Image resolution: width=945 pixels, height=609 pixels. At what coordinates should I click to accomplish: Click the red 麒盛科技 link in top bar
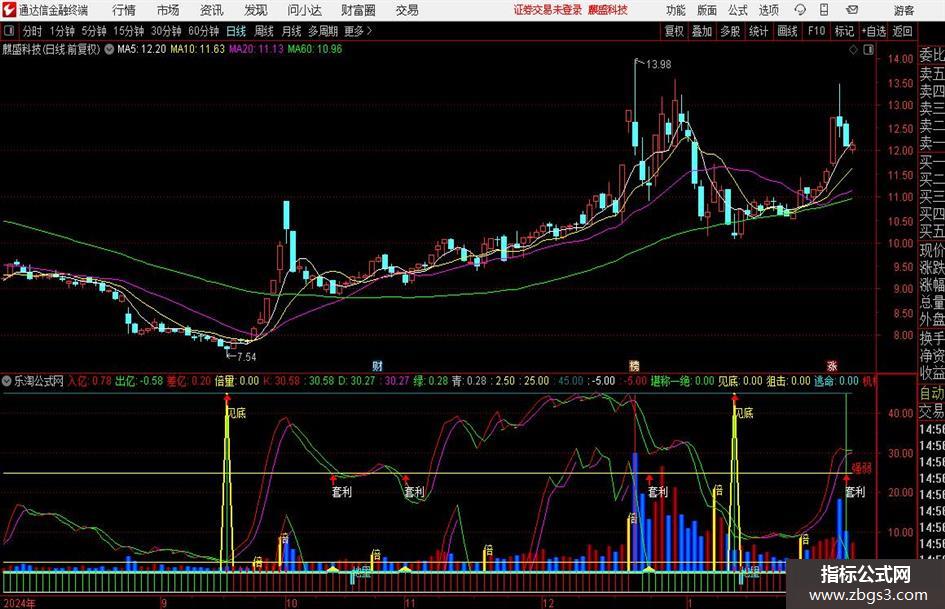click(607, 10)
